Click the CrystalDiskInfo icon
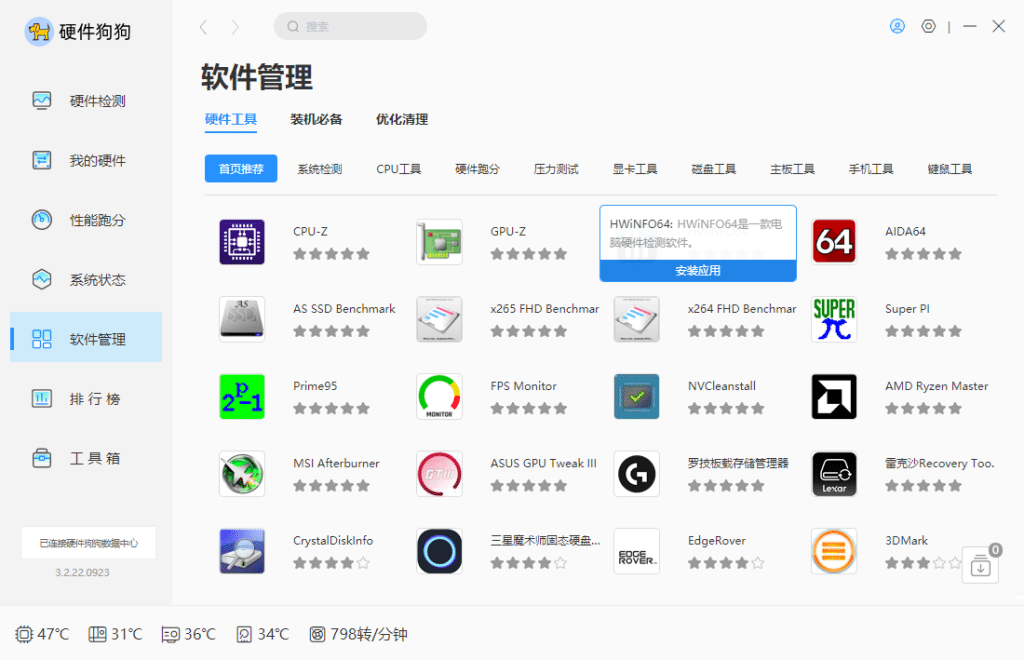The height and width of the screenshot is (660, 1024). pos(242,551)
